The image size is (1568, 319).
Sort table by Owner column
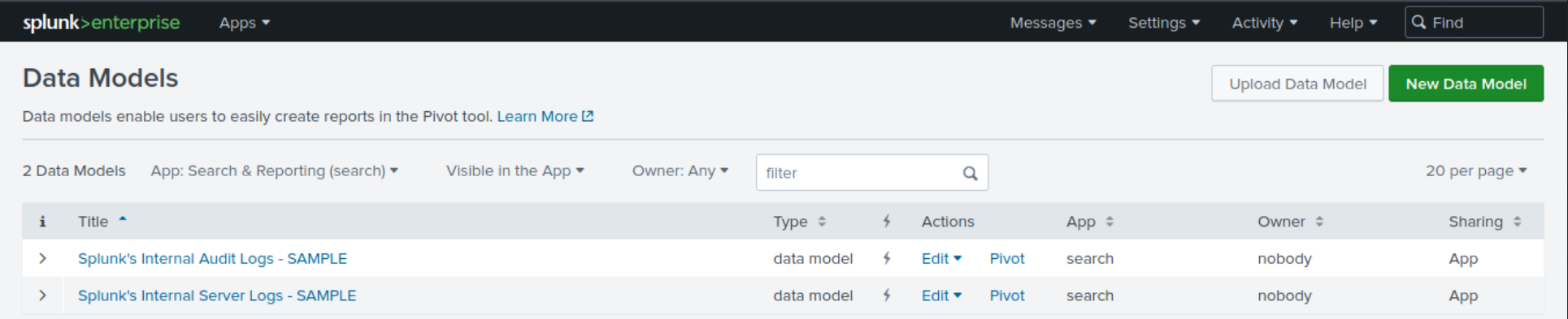[1290, 221]
